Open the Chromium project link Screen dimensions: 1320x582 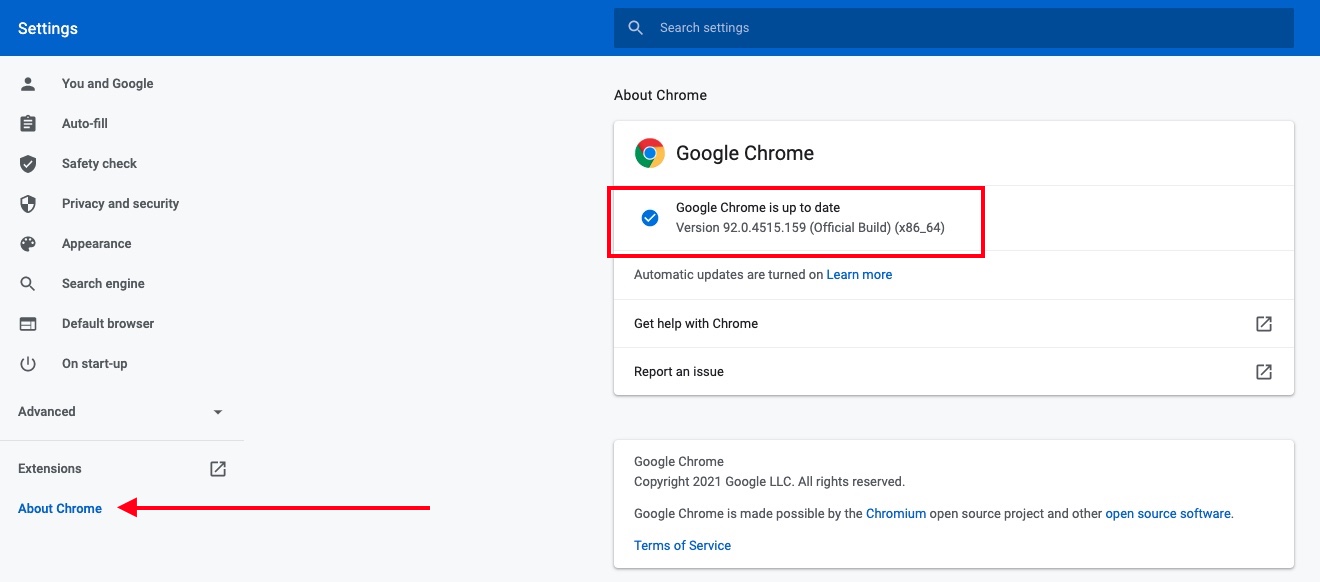[x=896, y=513]
